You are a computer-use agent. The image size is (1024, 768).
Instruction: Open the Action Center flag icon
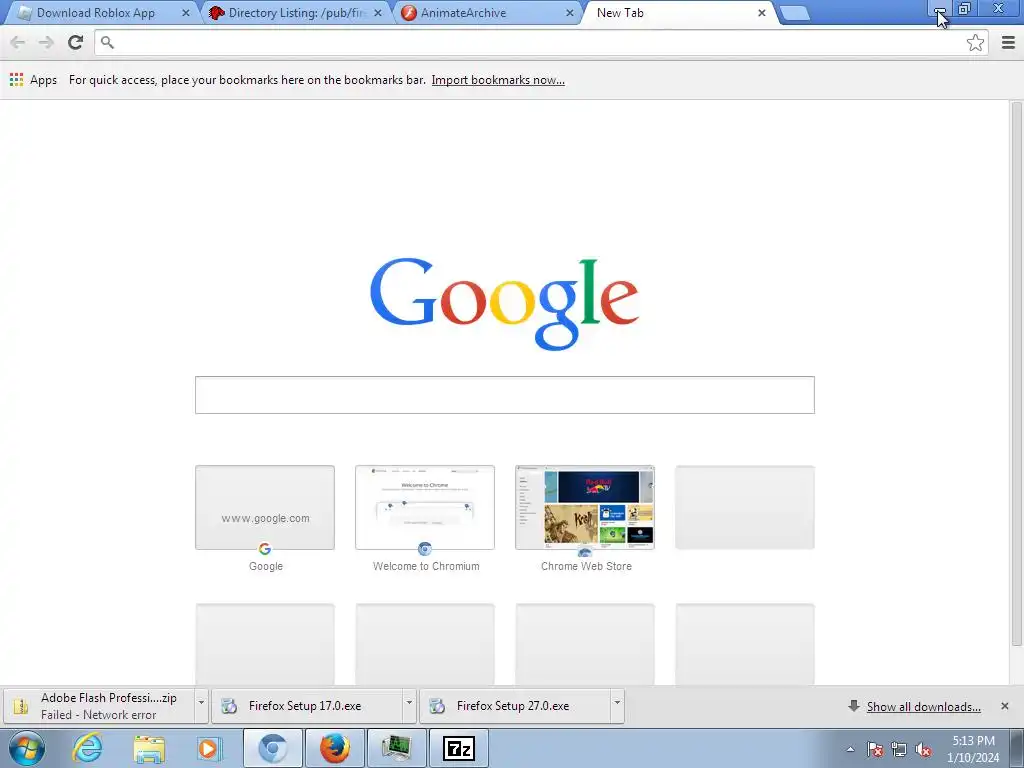click(x=875, y=749)
